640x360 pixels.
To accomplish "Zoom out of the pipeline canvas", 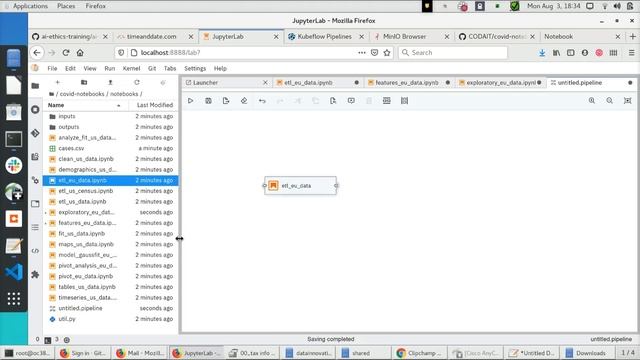I will point(609,101).
